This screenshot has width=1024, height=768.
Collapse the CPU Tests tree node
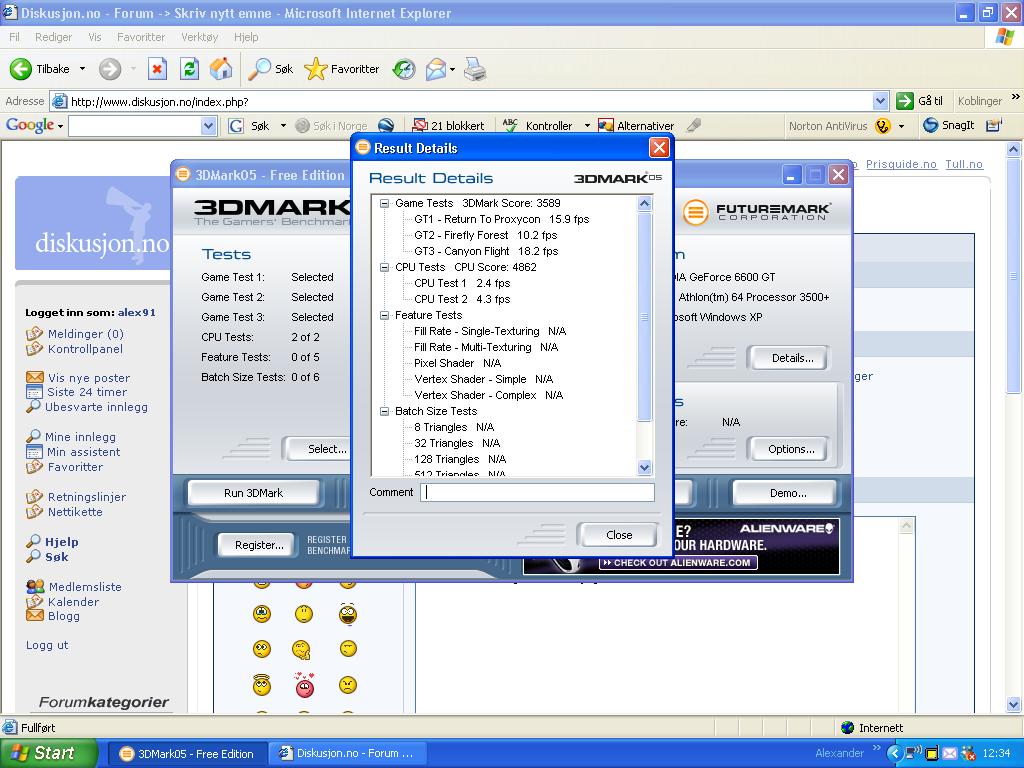[385, 267]
